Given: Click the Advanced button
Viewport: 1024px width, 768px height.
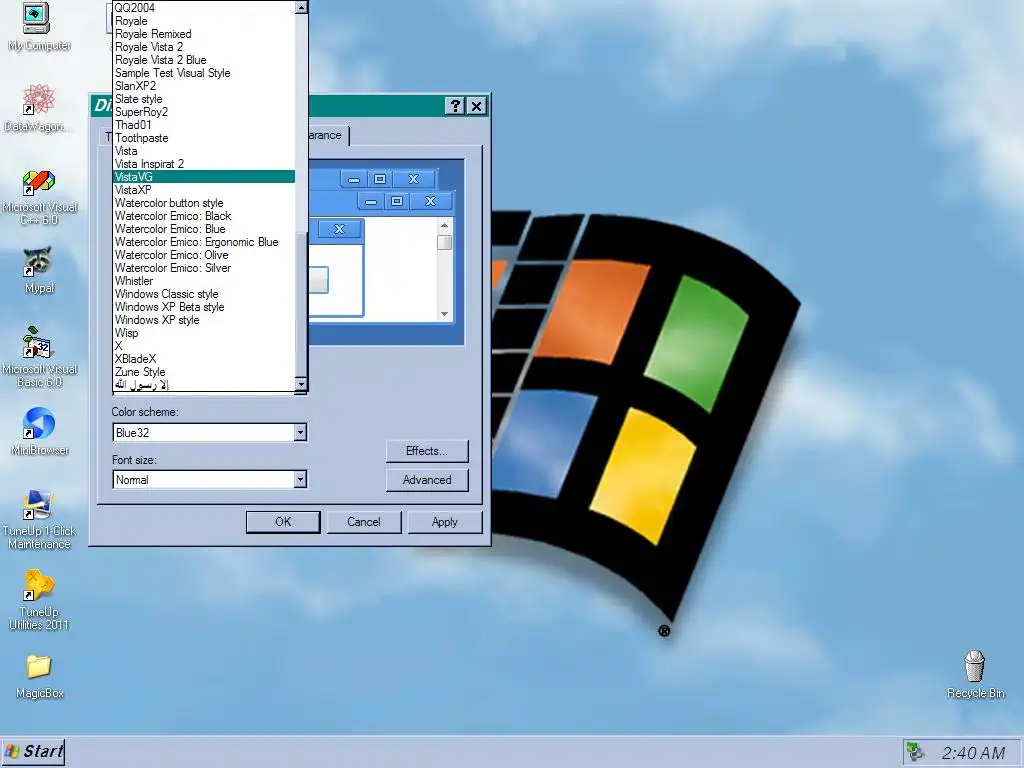Looking at the screenshot, I should 426,480.
